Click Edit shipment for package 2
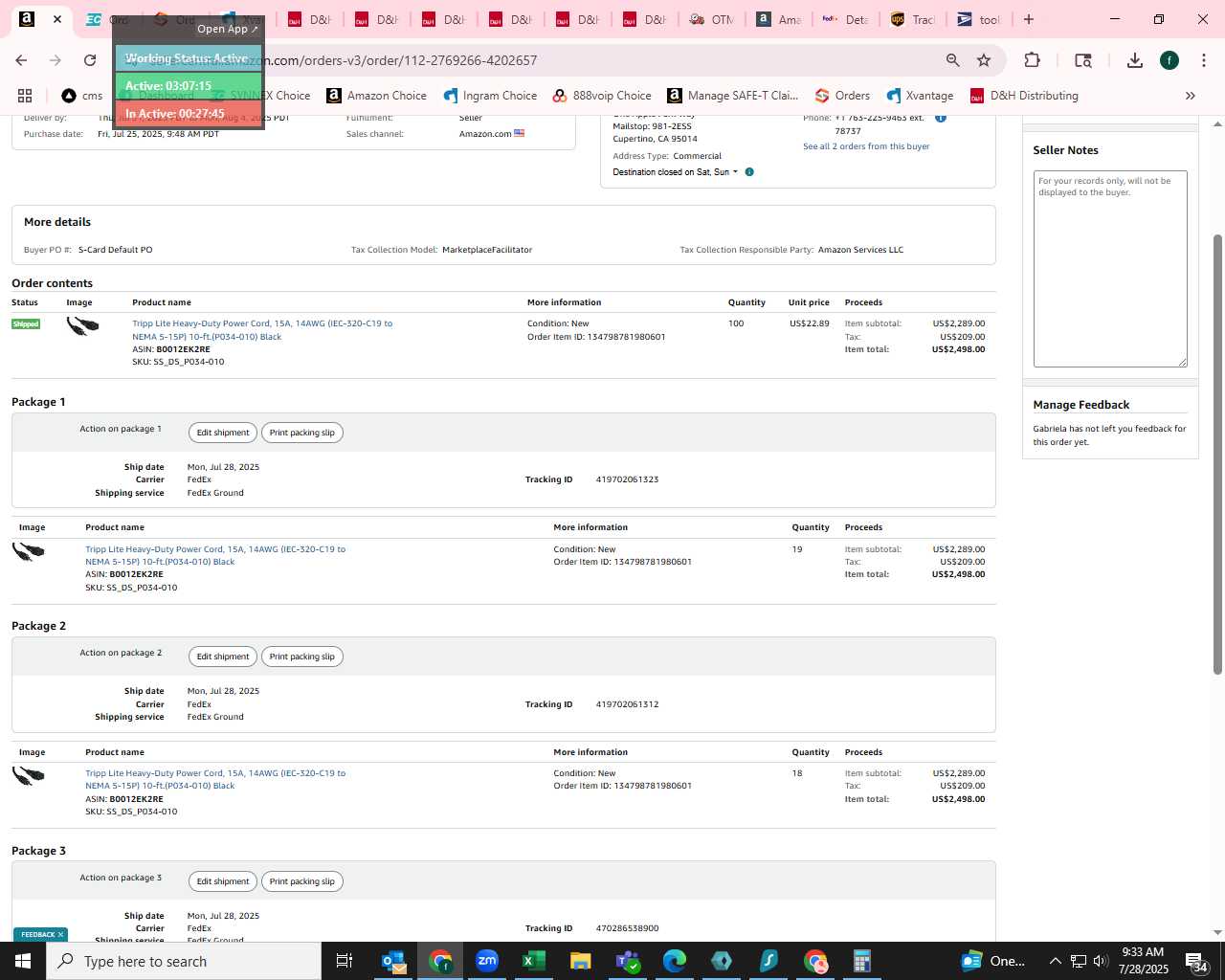Viewport: 1225px width, 980px height. pyautogui.click(x=223, y=657)
